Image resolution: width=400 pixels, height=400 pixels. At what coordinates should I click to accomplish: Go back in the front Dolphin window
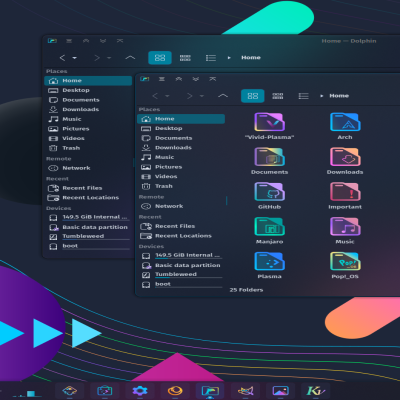(x=155, y=96)
